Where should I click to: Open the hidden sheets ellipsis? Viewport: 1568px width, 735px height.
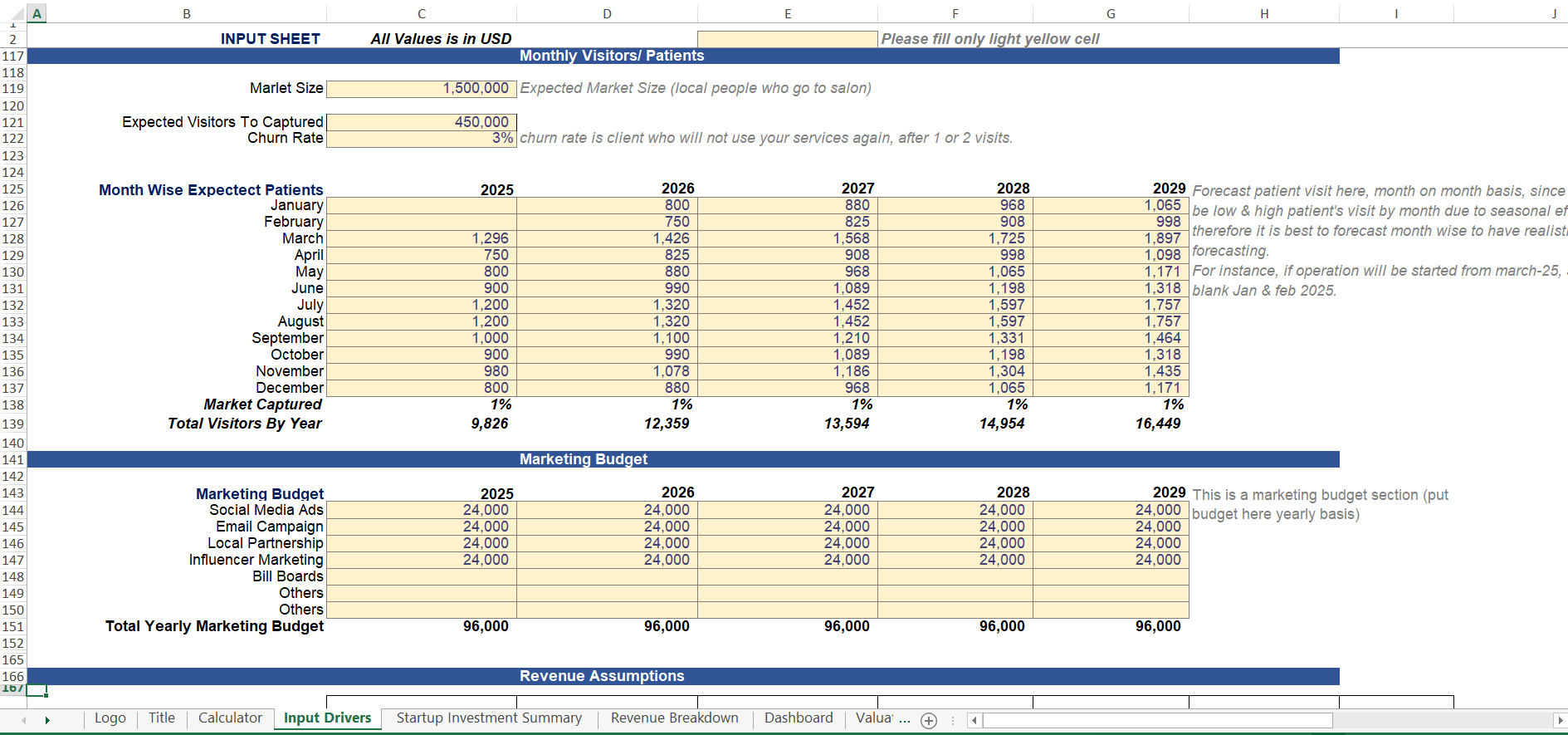905,719
